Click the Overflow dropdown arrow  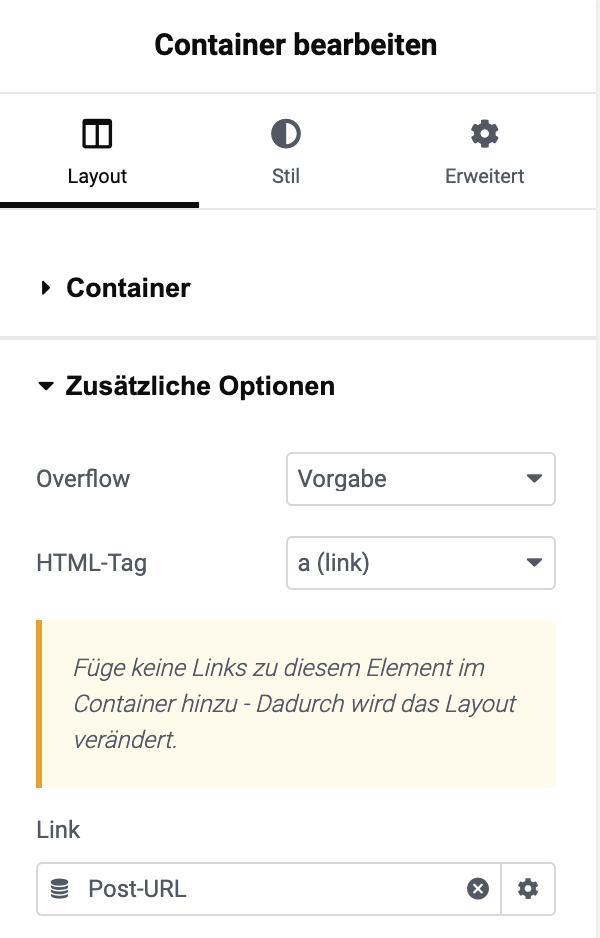[534, 479]
